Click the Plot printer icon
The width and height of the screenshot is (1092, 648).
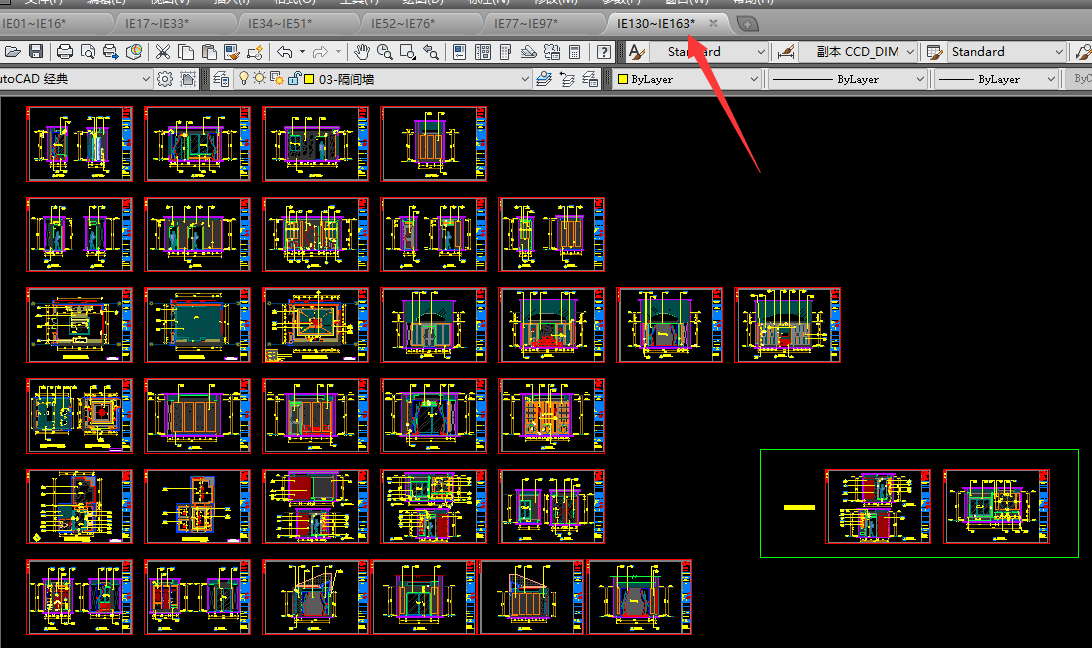(x=65, y=52)
